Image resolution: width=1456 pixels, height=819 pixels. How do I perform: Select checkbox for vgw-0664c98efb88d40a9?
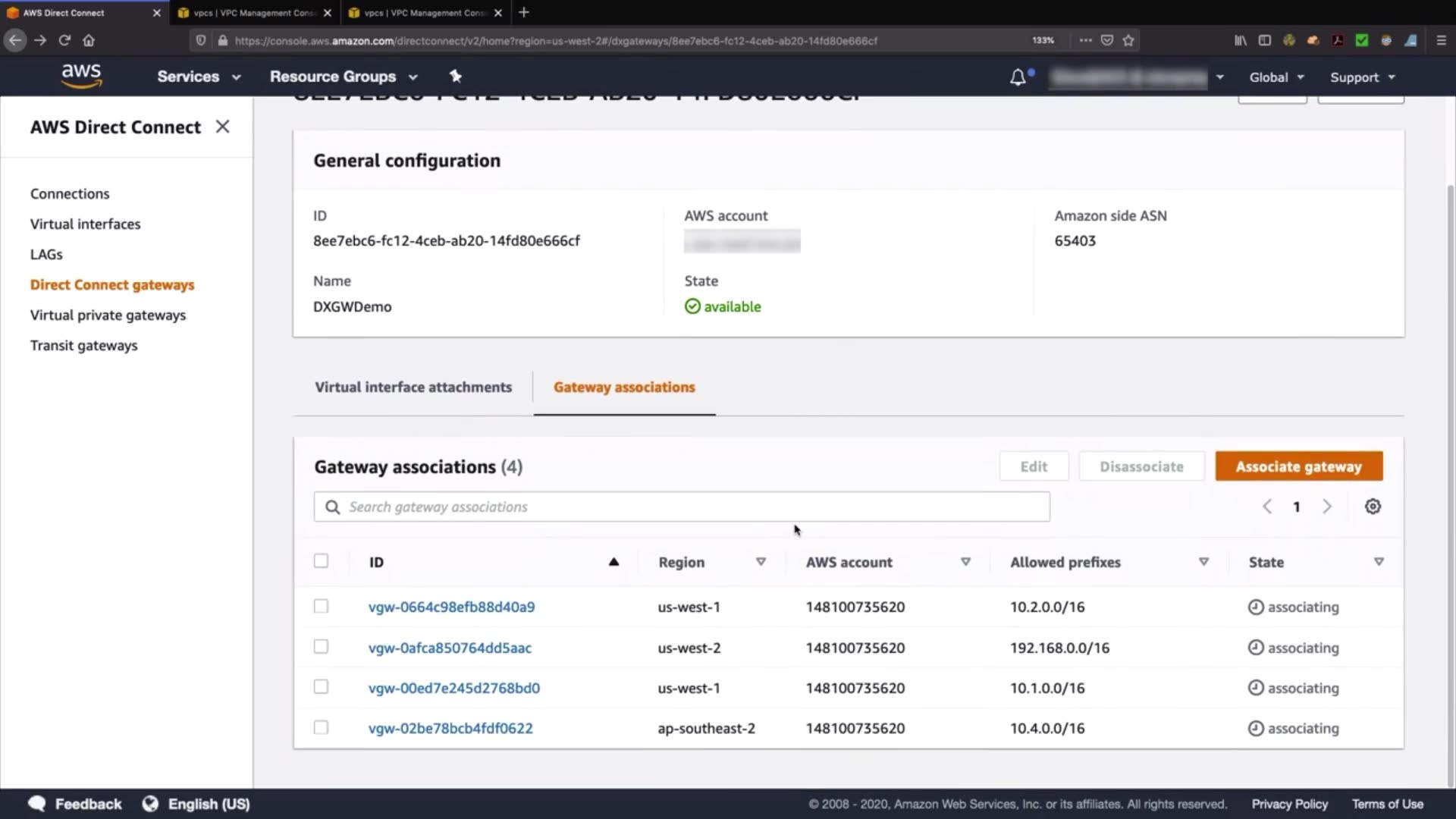321,606
